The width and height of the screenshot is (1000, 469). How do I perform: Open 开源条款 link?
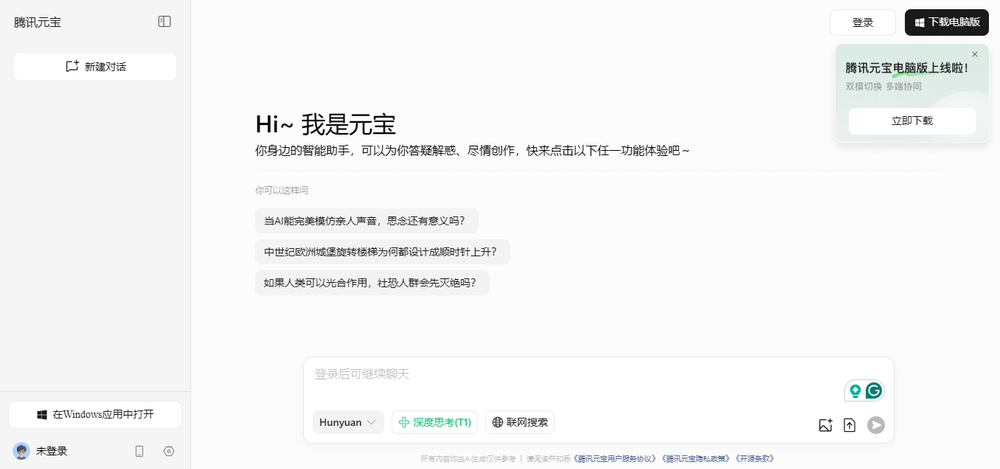(x=755, y=459)
